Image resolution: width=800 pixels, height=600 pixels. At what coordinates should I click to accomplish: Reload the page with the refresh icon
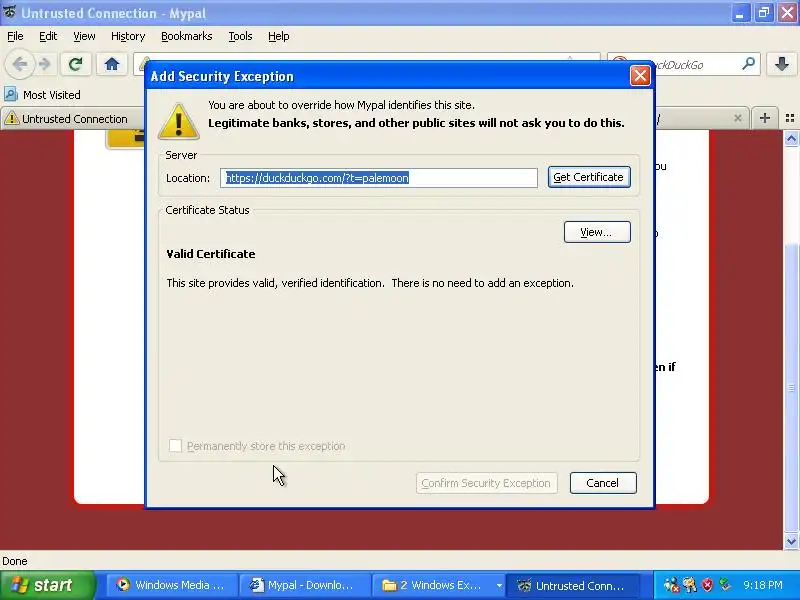point(76,64)
